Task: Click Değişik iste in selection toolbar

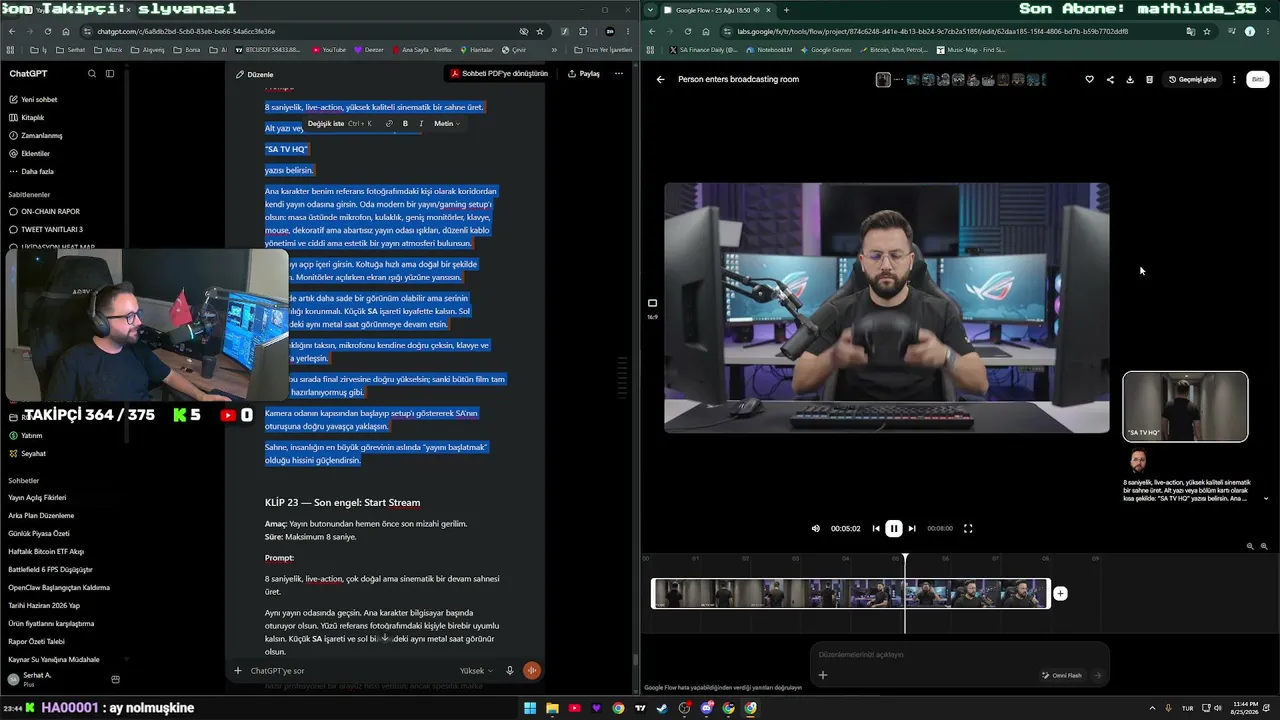Action: pos(340,123)
